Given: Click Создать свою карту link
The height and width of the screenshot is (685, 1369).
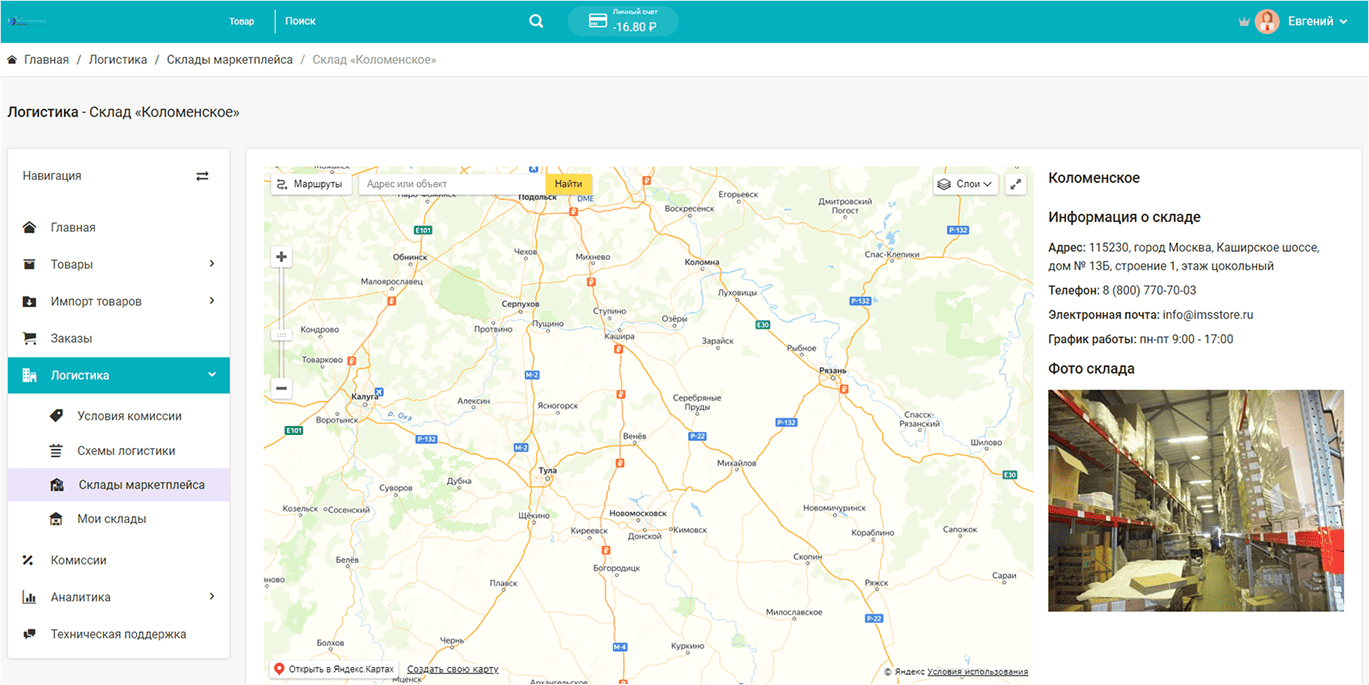Looking at the screenshot, I should click(x=453, y=669).
